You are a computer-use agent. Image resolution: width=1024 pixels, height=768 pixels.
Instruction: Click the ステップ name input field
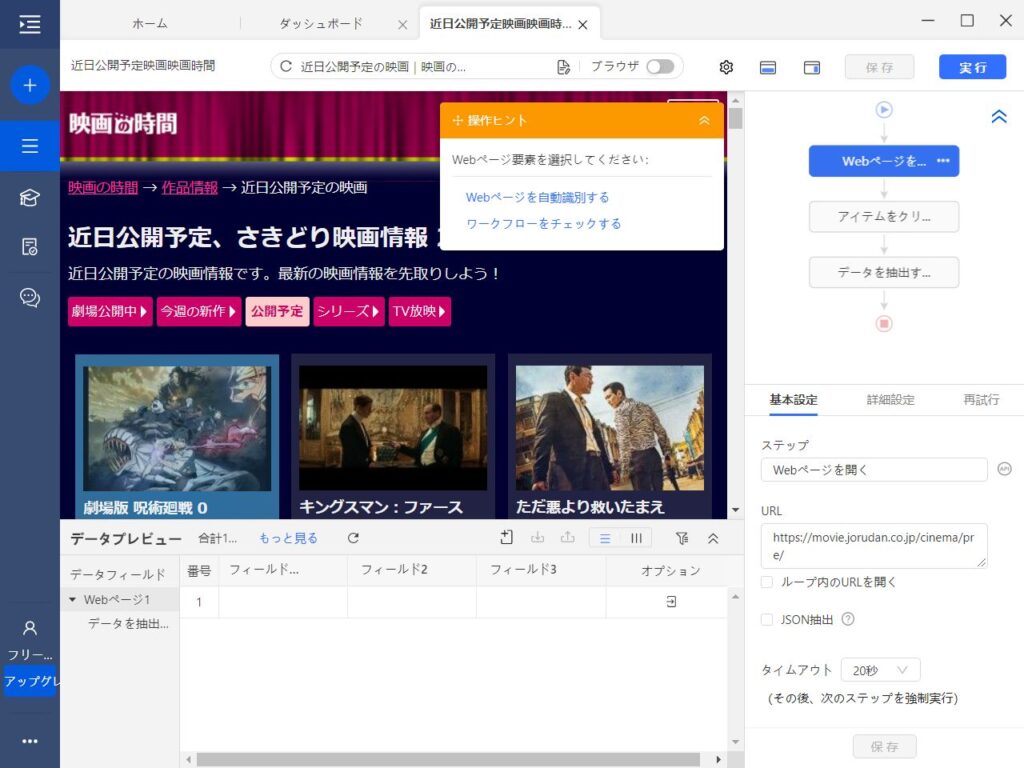coord(874,470)
